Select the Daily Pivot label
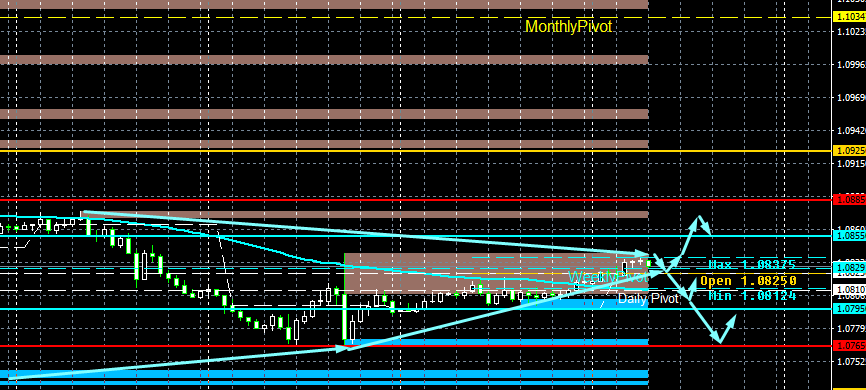This screenshot has width=866, height=390. tap(648, 299)
